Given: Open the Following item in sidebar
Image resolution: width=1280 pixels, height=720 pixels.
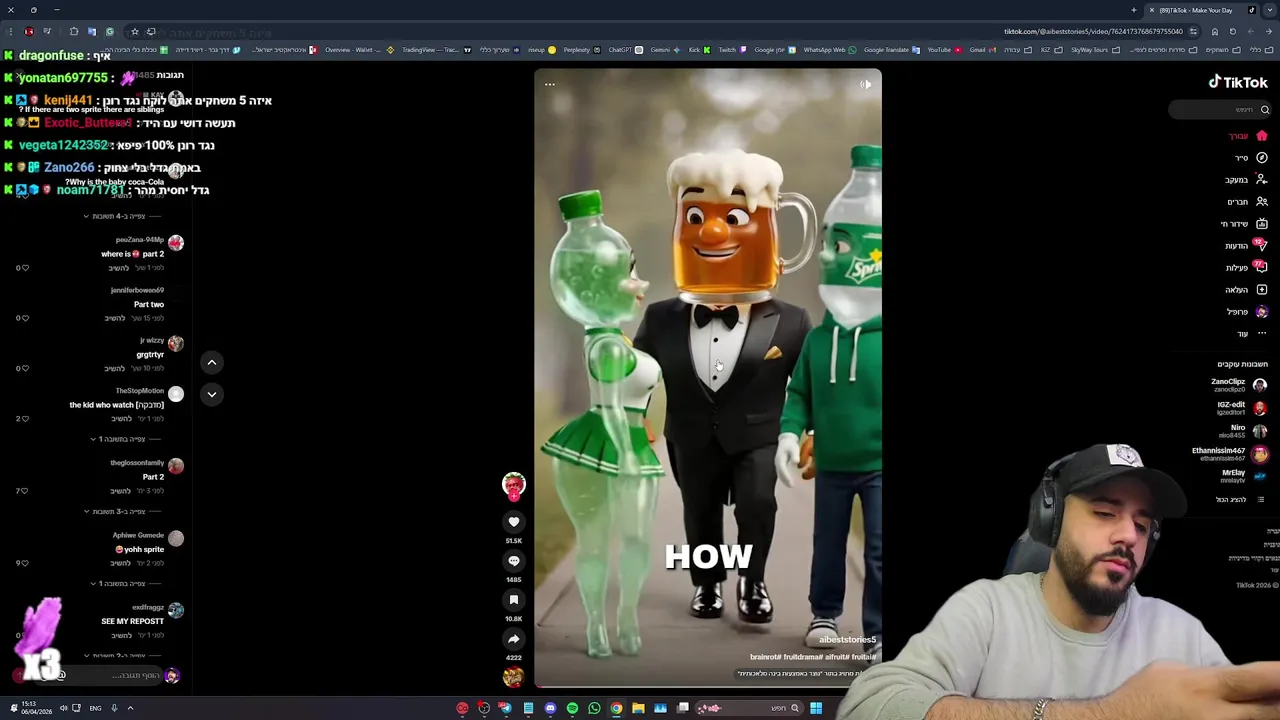Looking at the screenshot, I should [x=1247, y=180].
